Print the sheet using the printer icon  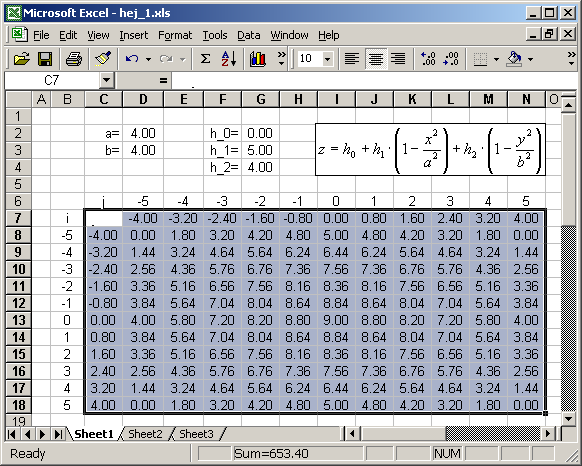click(x=73, y=59)
